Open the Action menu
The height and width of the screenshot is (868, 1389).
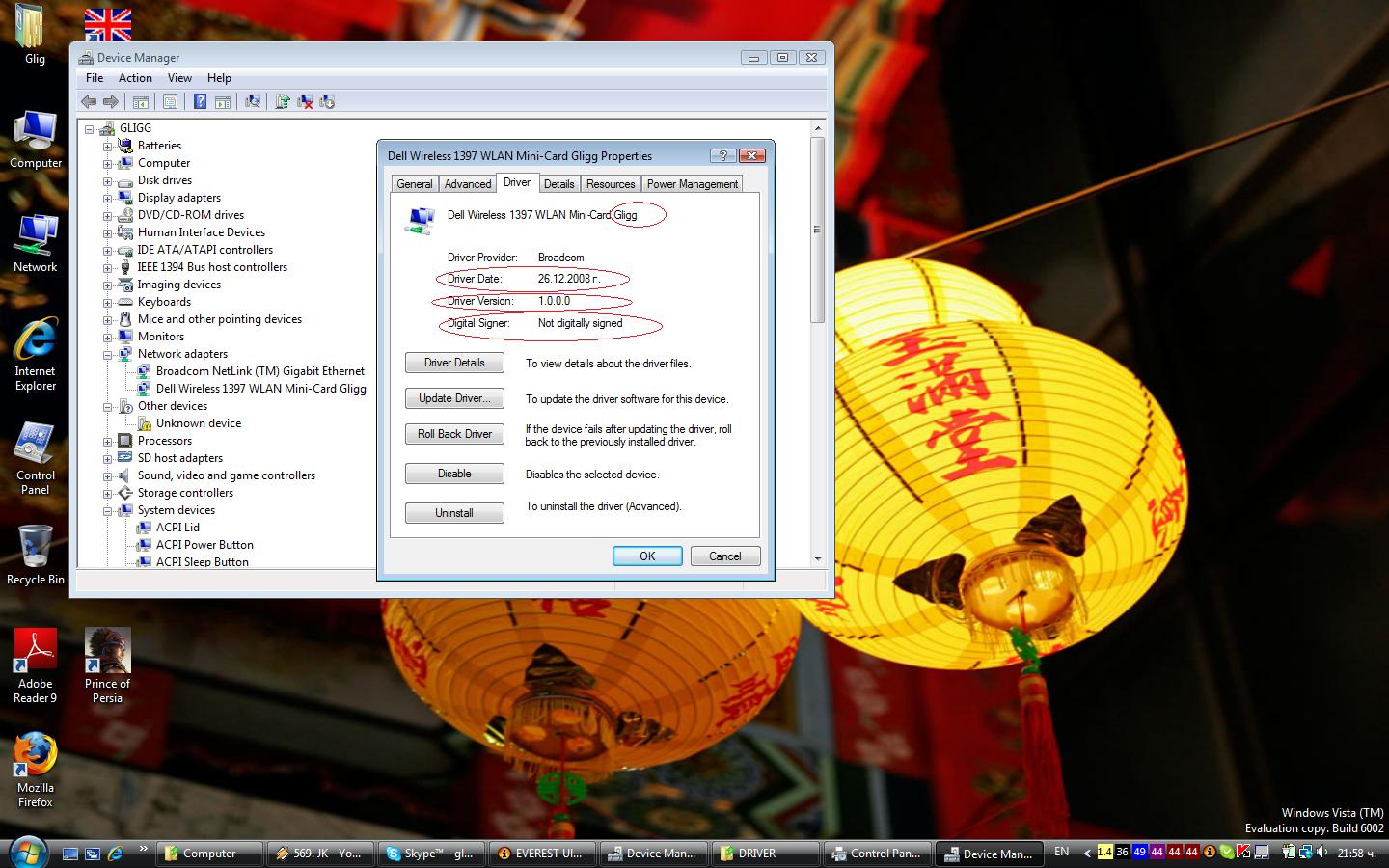pyautogui.click(x=135, y=78)
